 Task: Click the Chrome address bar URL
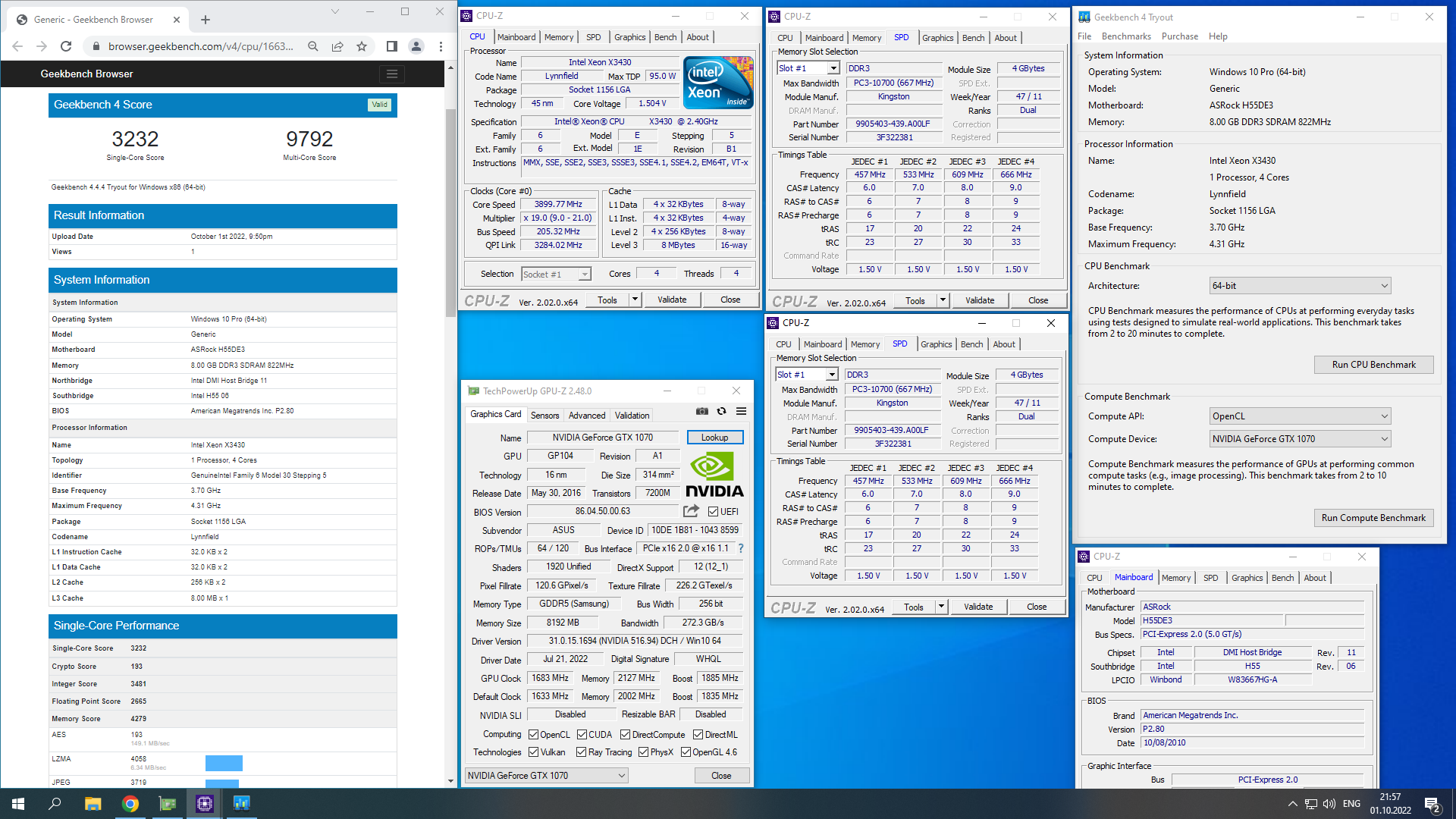(201, 46)
